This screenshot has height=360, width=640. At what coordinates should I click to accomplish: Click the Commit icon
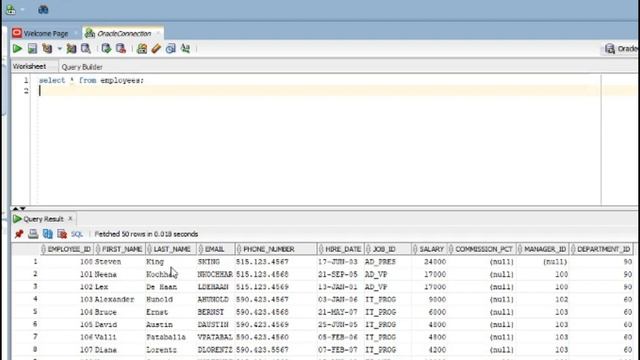pyautogui.click(x=106, y=49)
